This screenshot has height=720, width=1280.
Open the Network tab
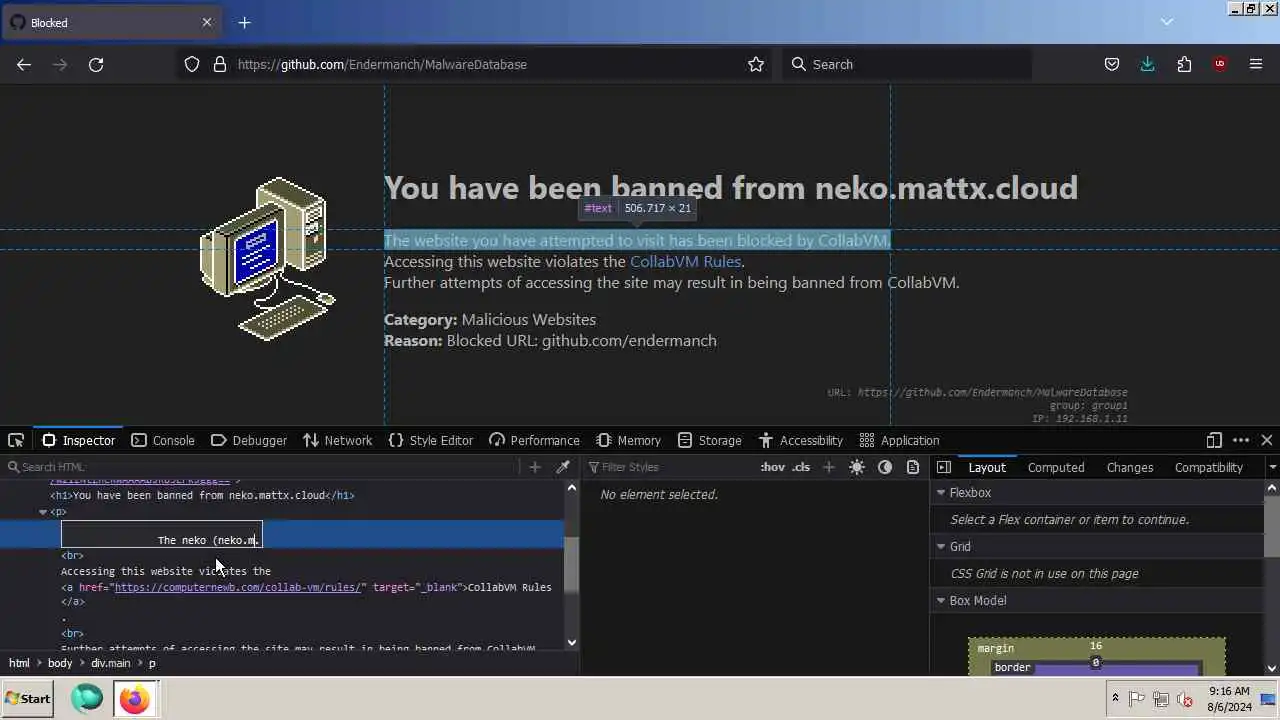[x=338, y=440]
